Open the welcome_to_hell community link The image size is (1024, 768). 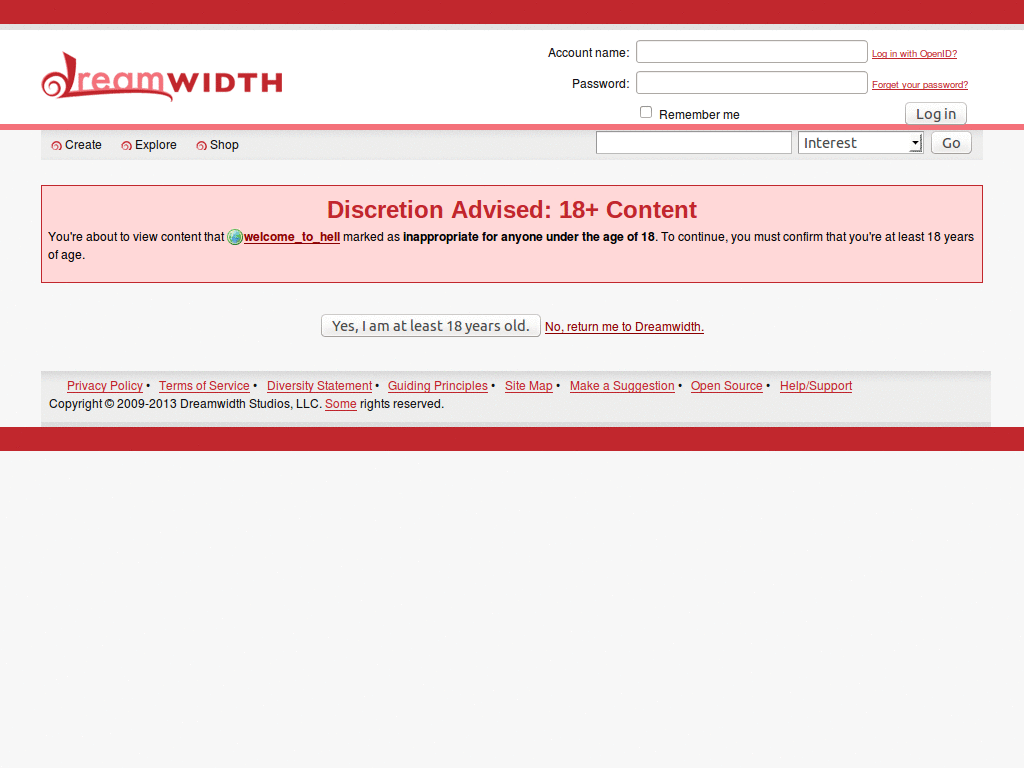pos(292,237)
